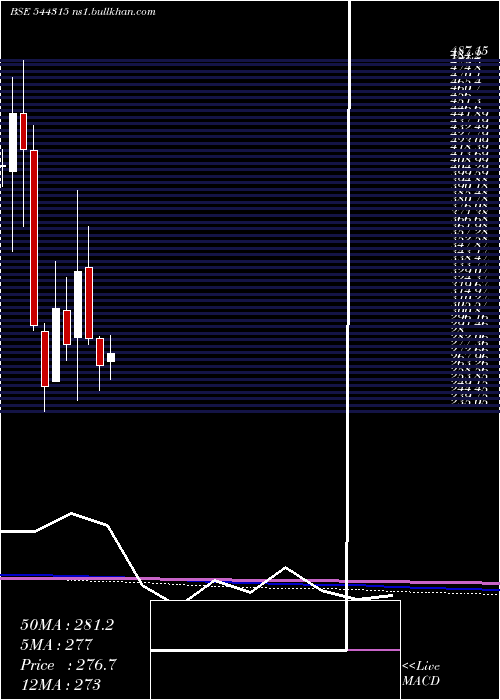Click the 296.16 price axis label
This screenshot has height=700, width=500.
468,317
